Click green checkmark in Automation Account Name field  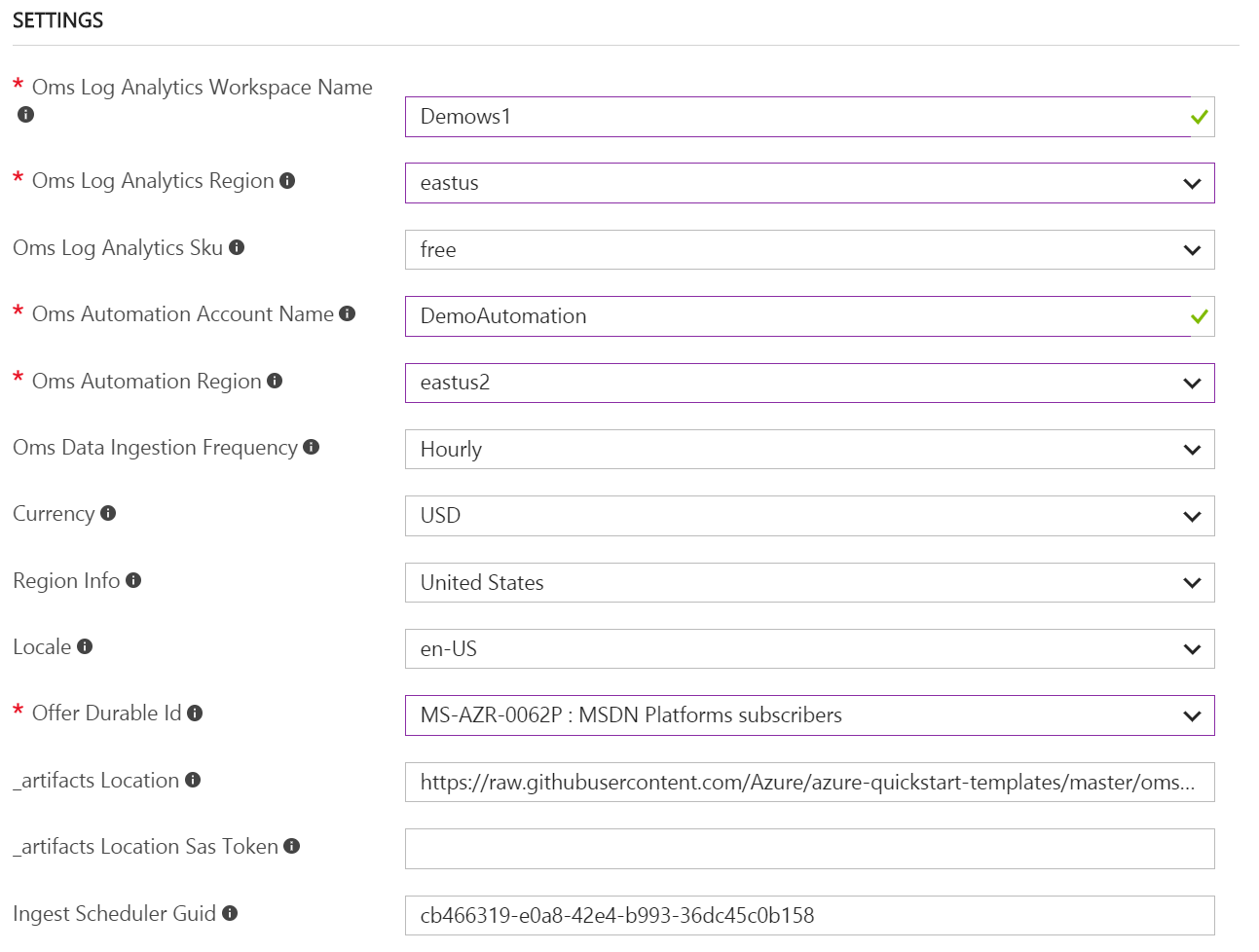[1200, 316]
